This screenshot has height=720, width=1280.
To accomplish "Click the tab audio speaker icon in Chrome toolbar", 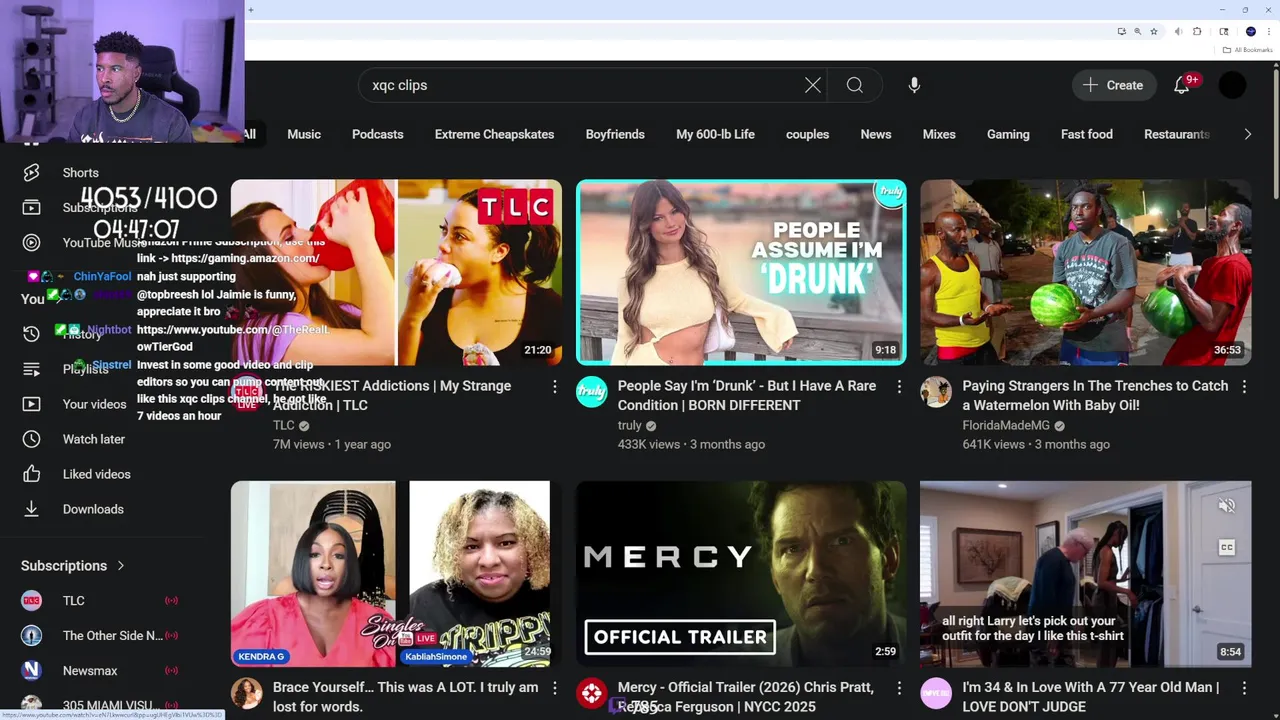I will [x=1179, y=31].
